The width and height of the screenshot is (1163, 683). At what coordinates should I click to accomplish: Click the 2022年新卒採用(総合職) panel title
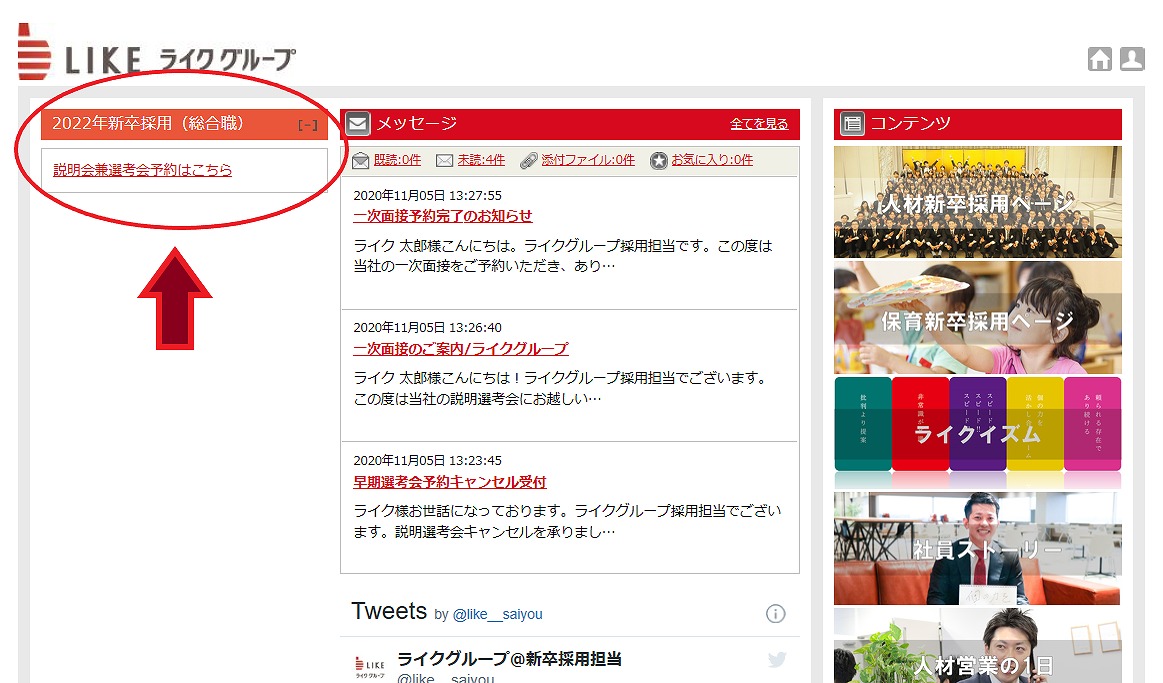click(x=148, y=123)
